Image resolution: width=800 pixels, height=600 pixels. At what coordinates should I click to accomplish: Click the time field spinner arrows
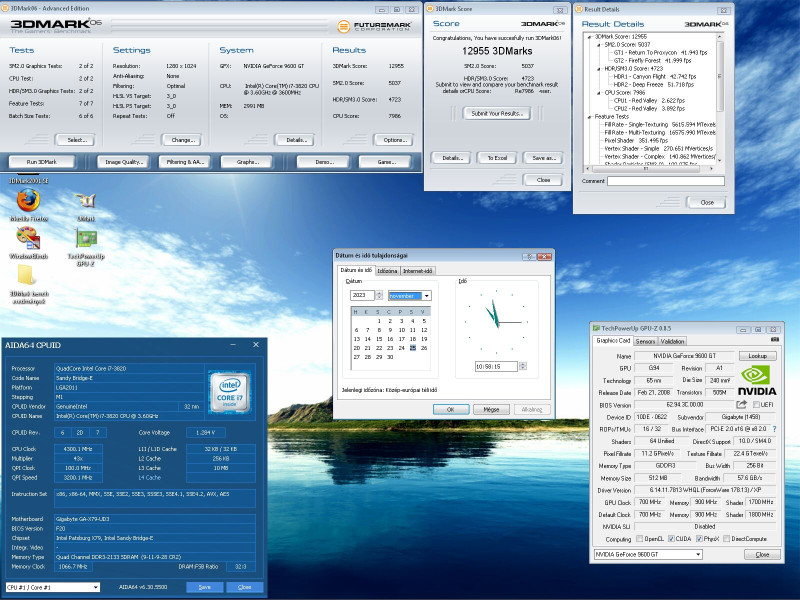point(522,366)
